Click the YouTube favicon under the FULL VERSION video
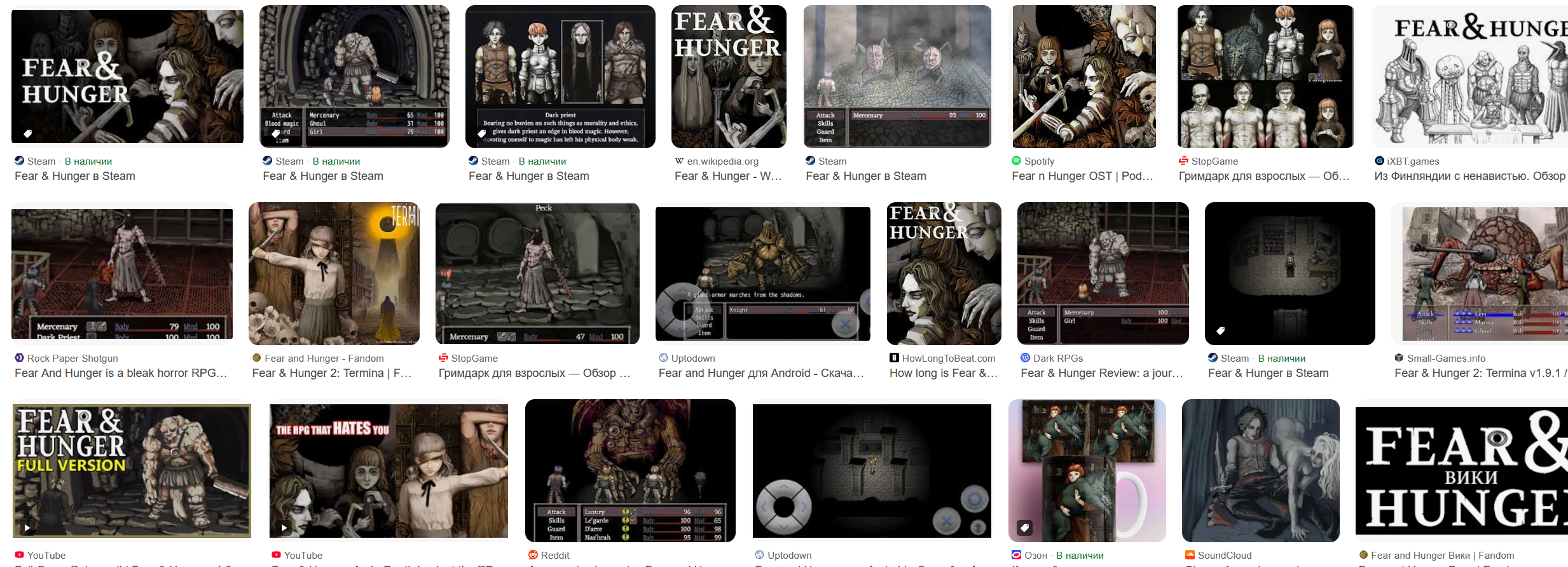This screenshot has width=1568, height=567. pos(19,555)
